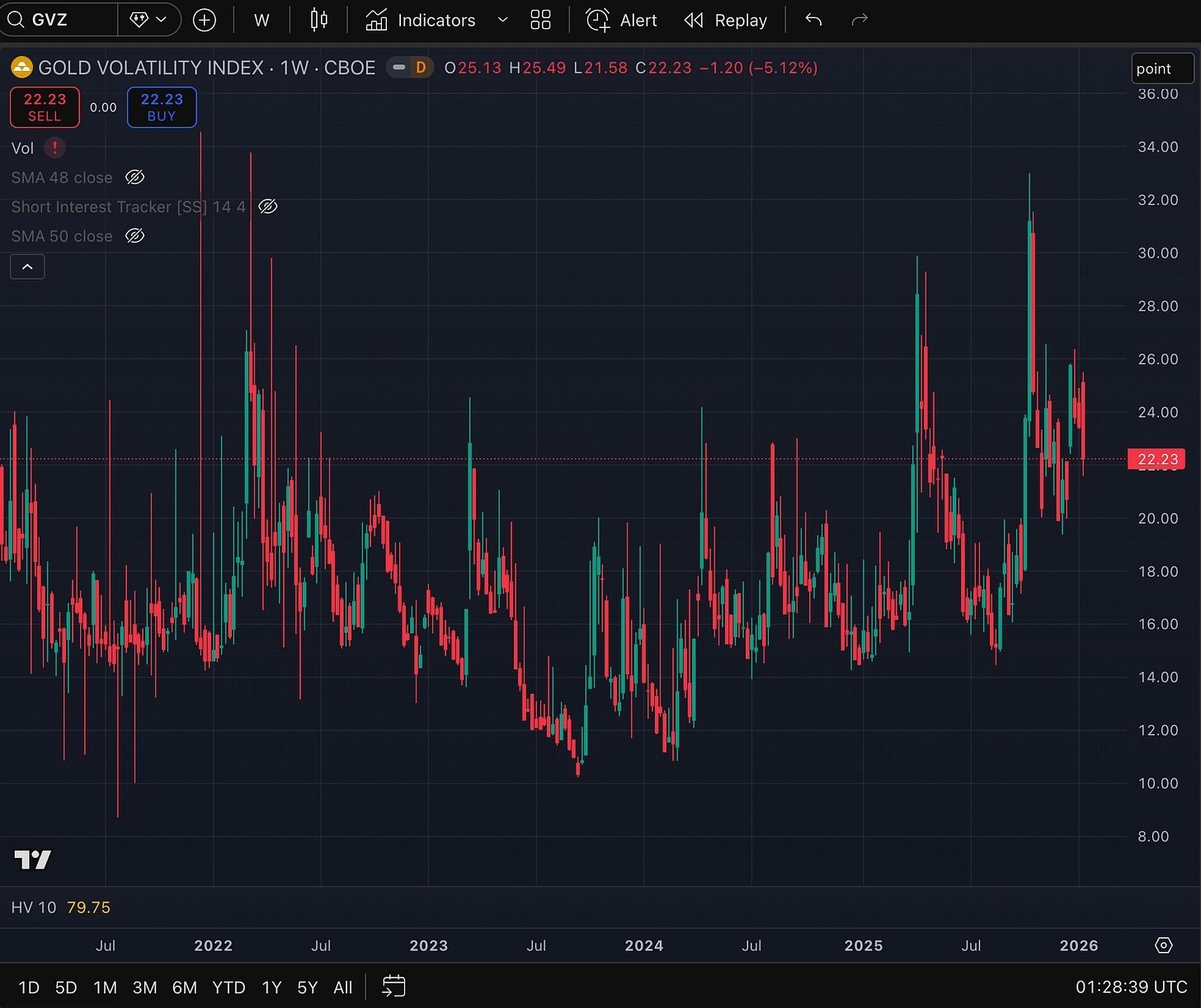Hide the SMA 50 close indicator
The height and width of the screenshot is (1008, 1201).
point(134,236)
